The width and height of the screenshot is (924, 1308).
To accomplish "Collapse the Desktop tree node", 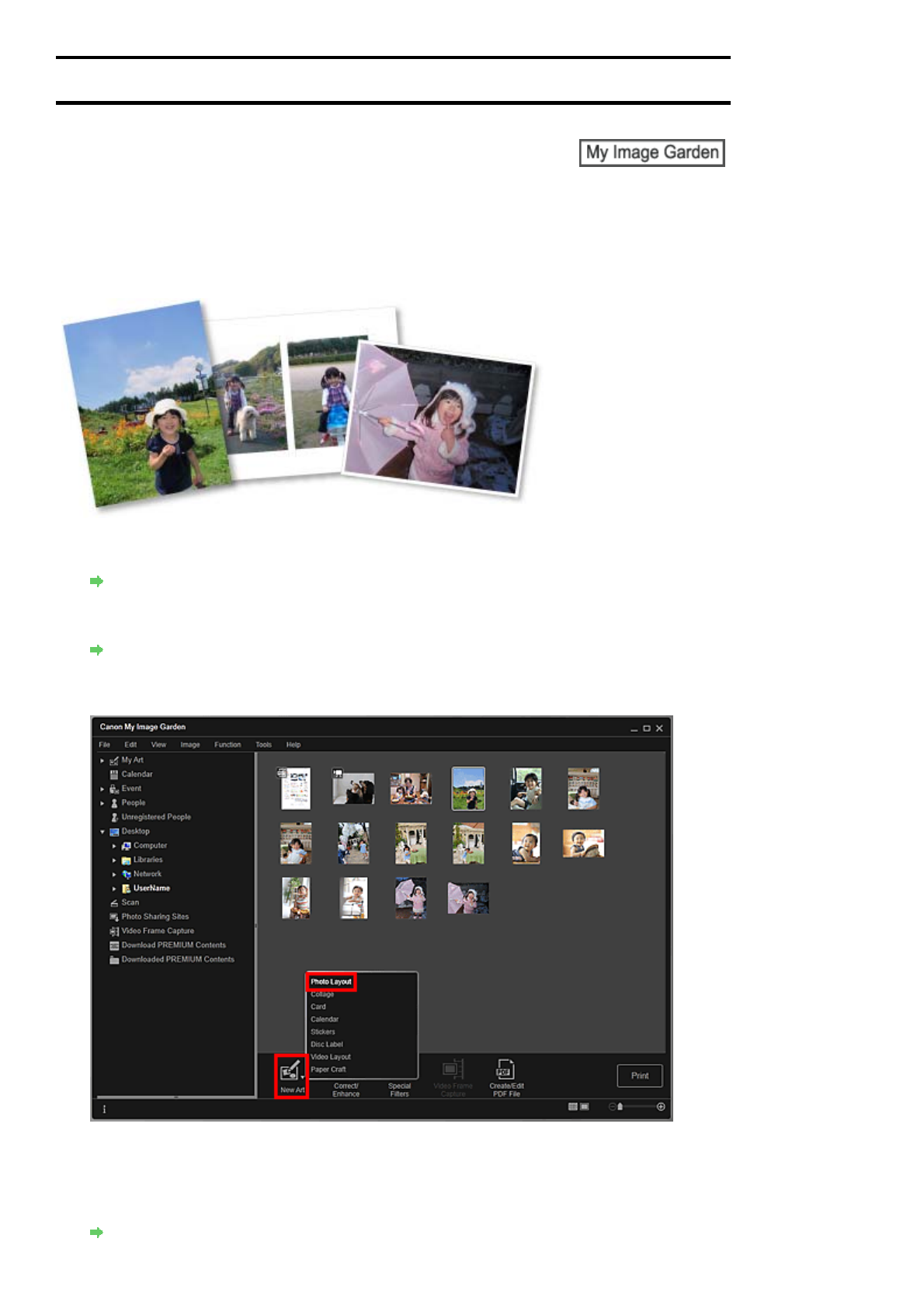I will (102, 832).
